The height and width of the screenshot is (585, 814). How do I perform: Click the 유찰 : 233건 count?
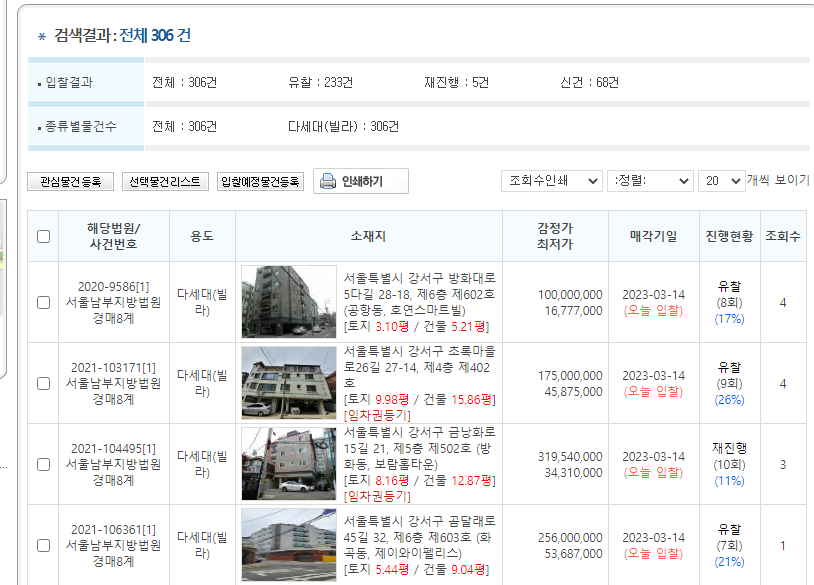click(x=320, y=83)
